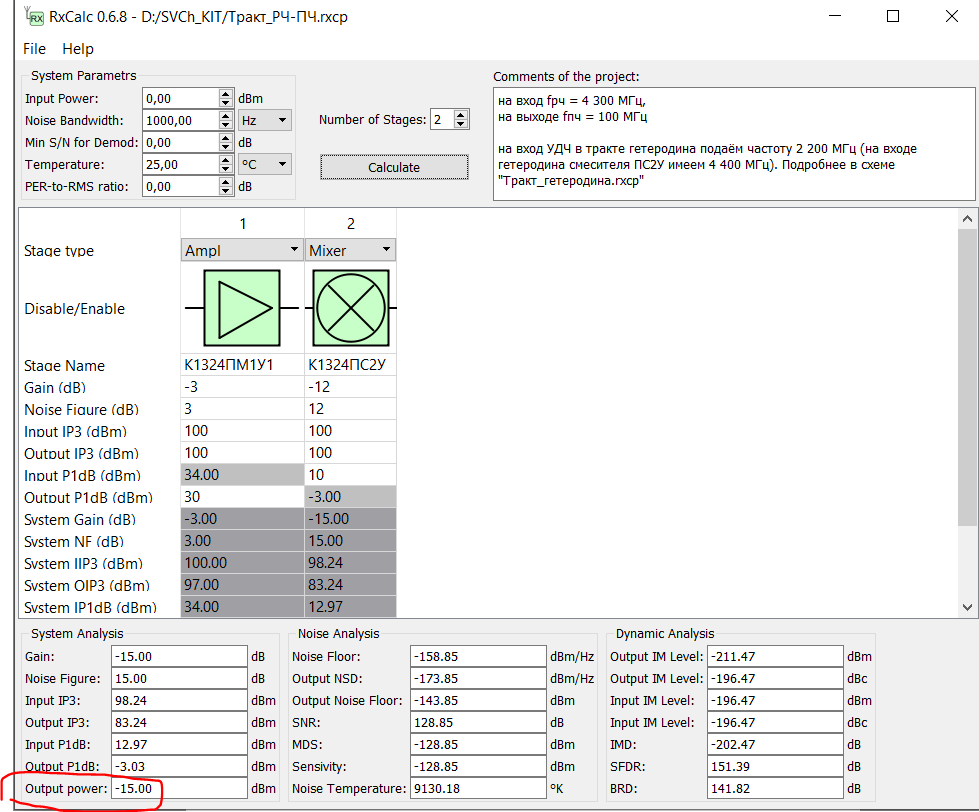979x812 pixels.
Task: Open the Noise Bandwidth unit dropdown (Hz)
Action: click(x=265, y=120)
